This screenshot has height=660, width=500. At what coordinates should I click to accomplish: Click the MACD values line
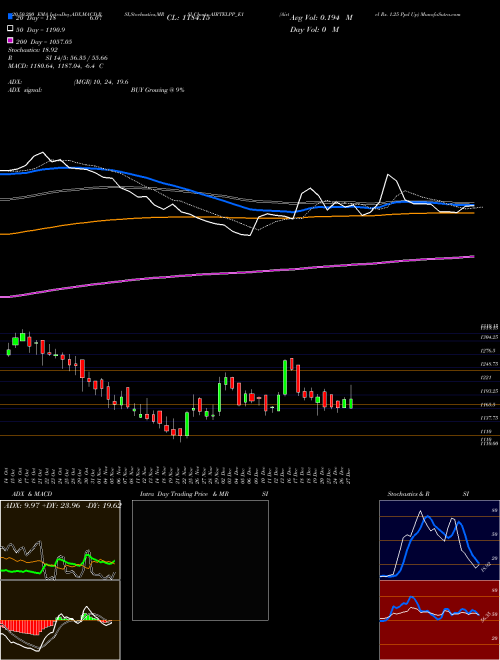[56, 66]
